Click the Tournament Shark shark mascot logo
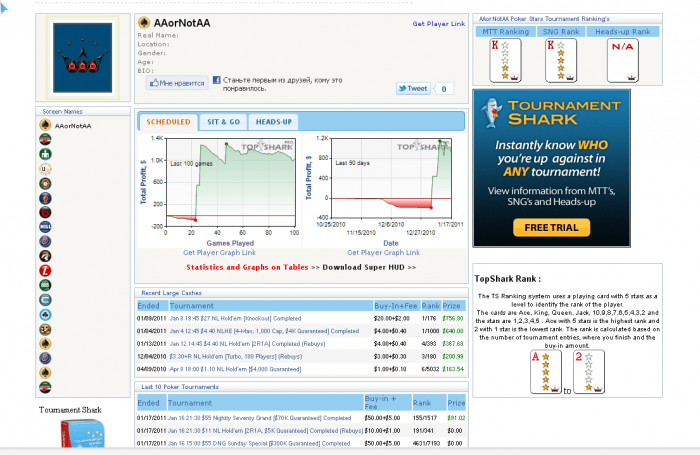700x455 pixels. [492, 113]
